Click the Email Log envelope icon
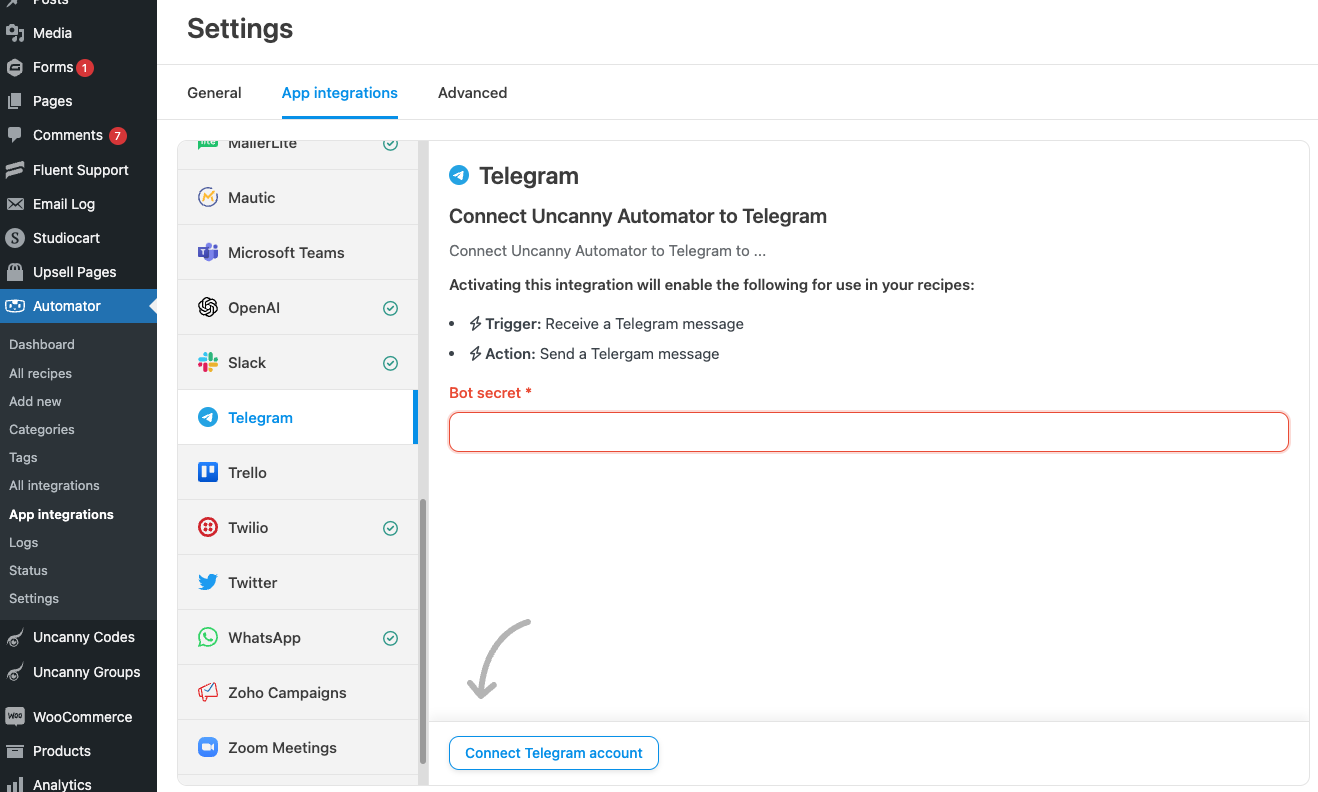Screen dimensions: 1318x792 [x=15, y=204]
